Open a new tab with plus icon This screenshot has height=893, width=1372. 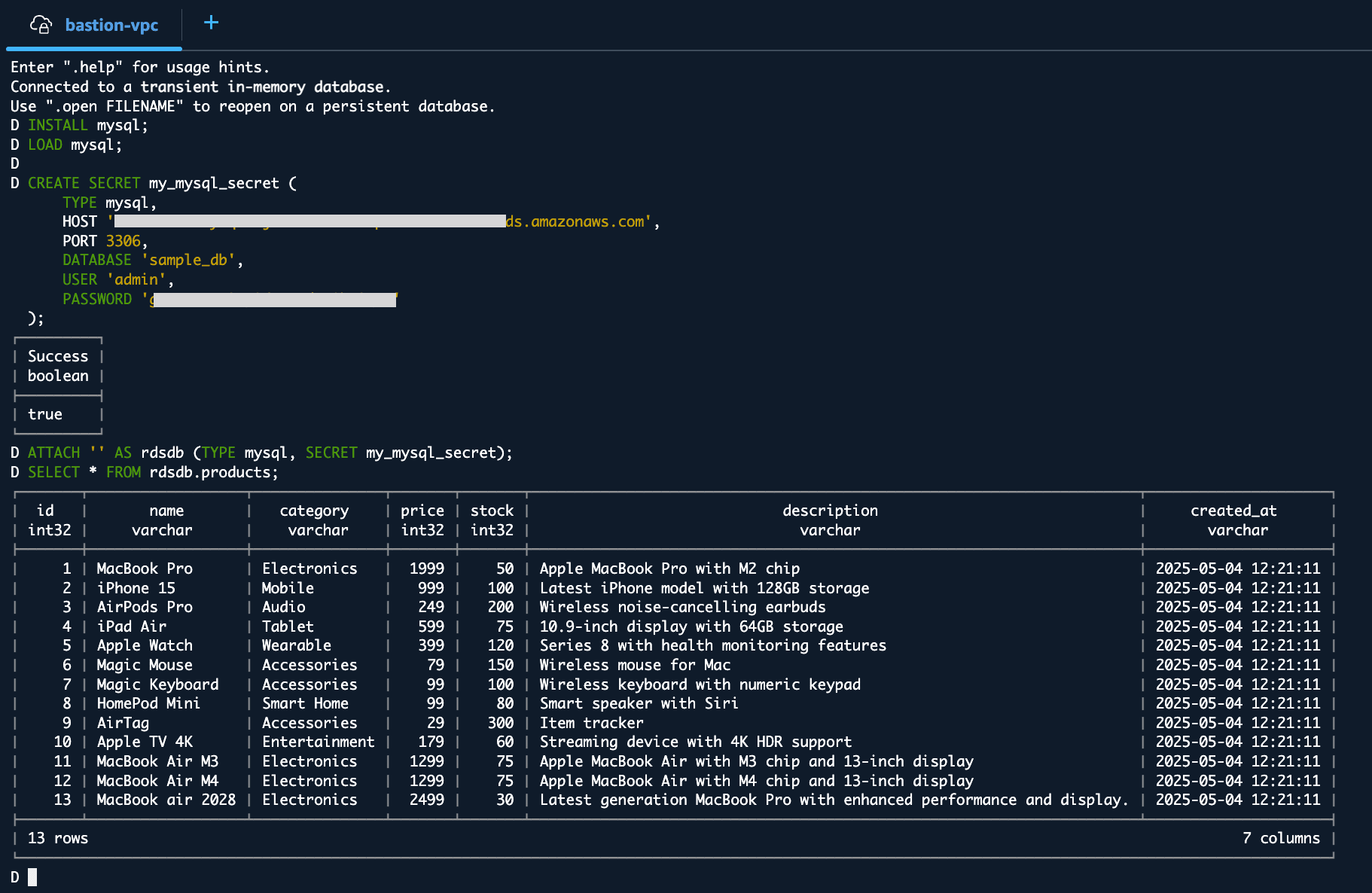[212, 23]
